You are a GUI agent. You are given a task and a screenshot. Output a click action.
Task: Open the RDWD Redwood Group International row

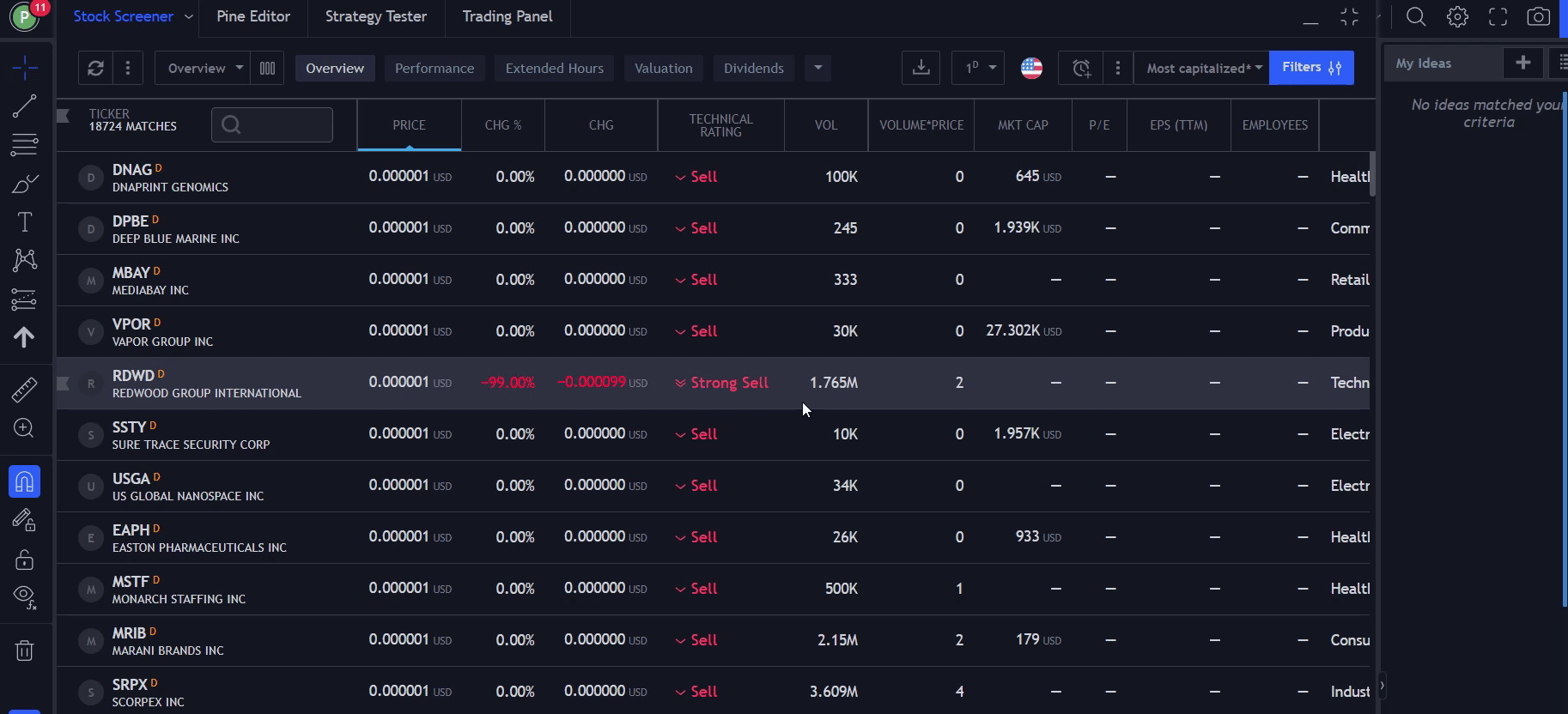[713, 383]
